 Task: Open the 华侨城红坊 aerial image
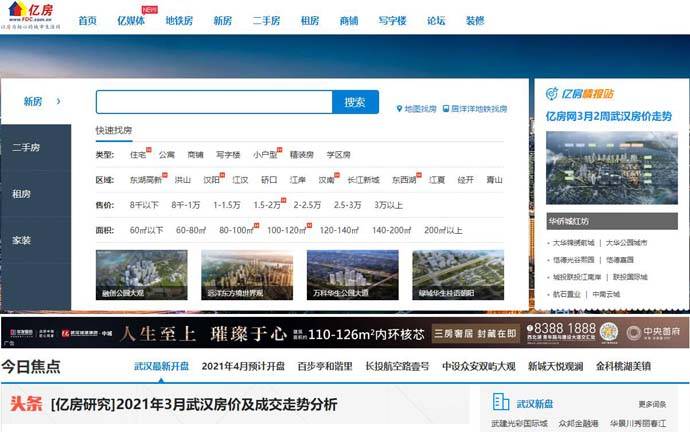tap(612, 168)
